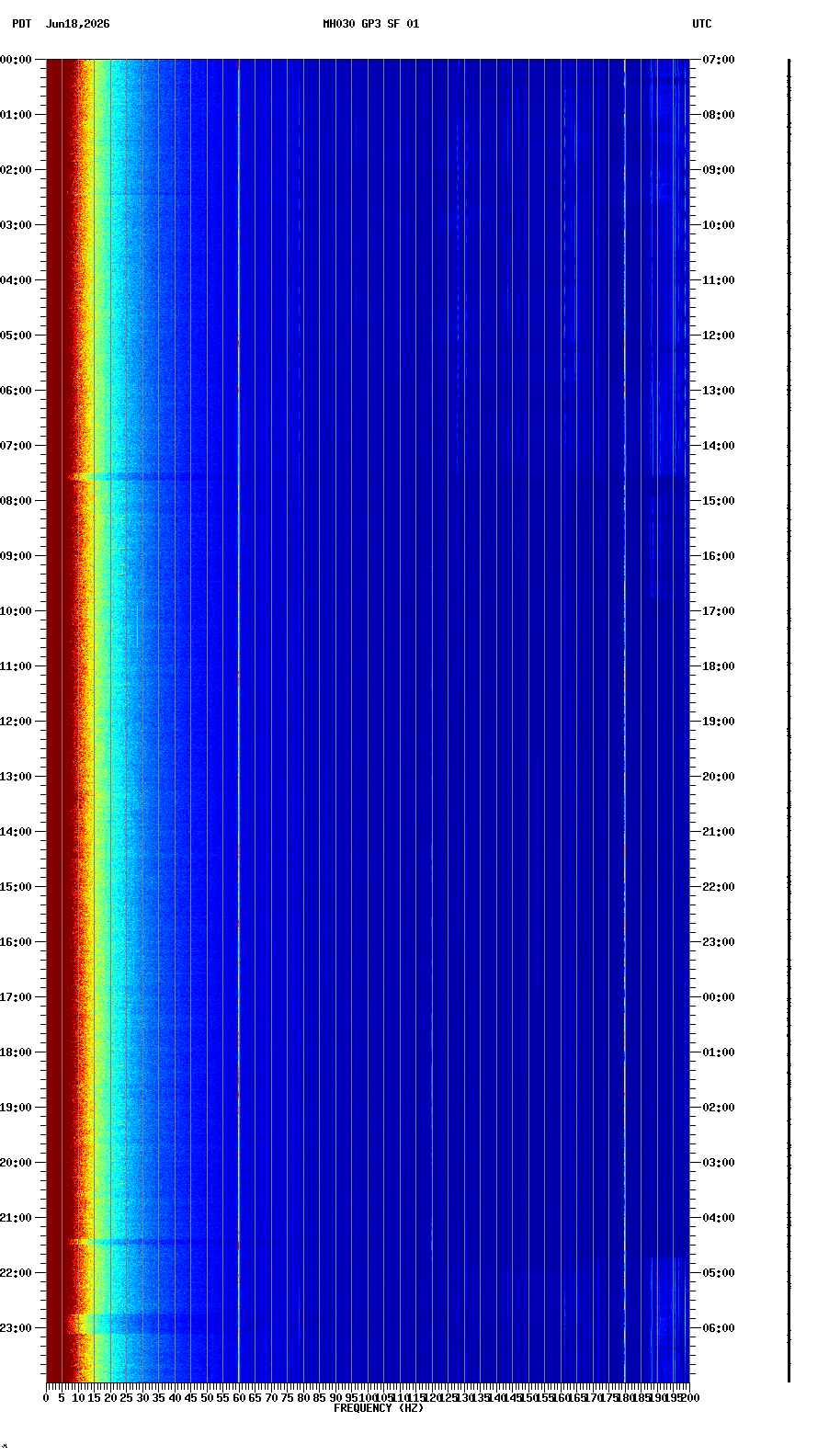Pick 00:00 on the UTC time axis
The height and width of the screenshot is (1456, 829).
click(719, 997)
